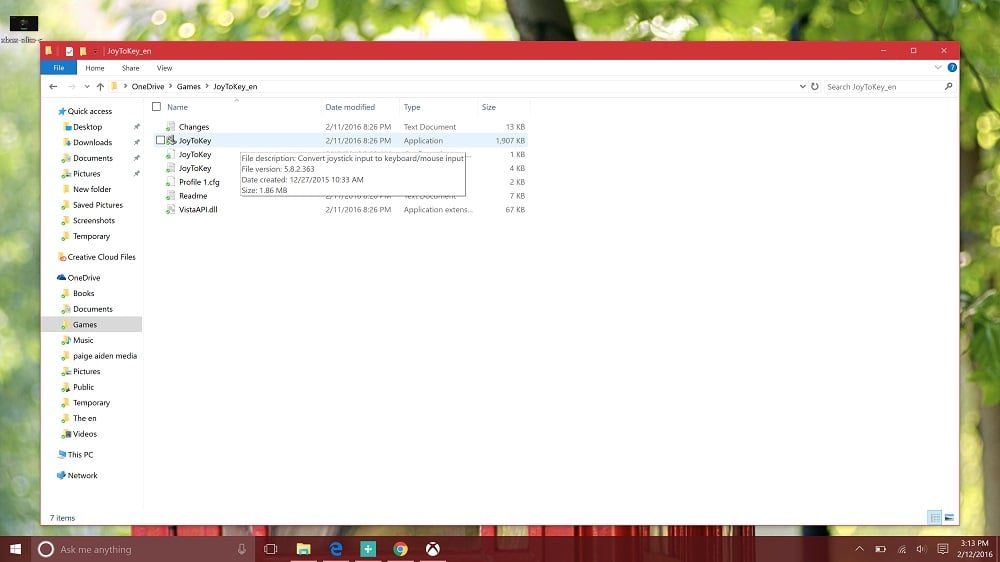The image size is (1000, 562).
Task: Open the Share ribbon tab
Action: pos(130,68)
